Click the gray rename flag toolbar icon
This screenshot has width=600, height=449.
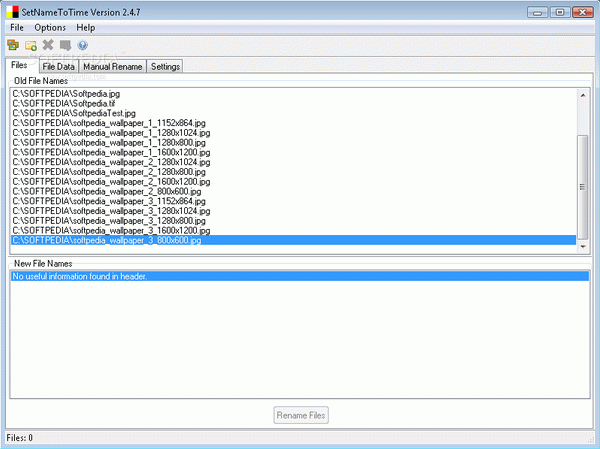coord(65,45)
